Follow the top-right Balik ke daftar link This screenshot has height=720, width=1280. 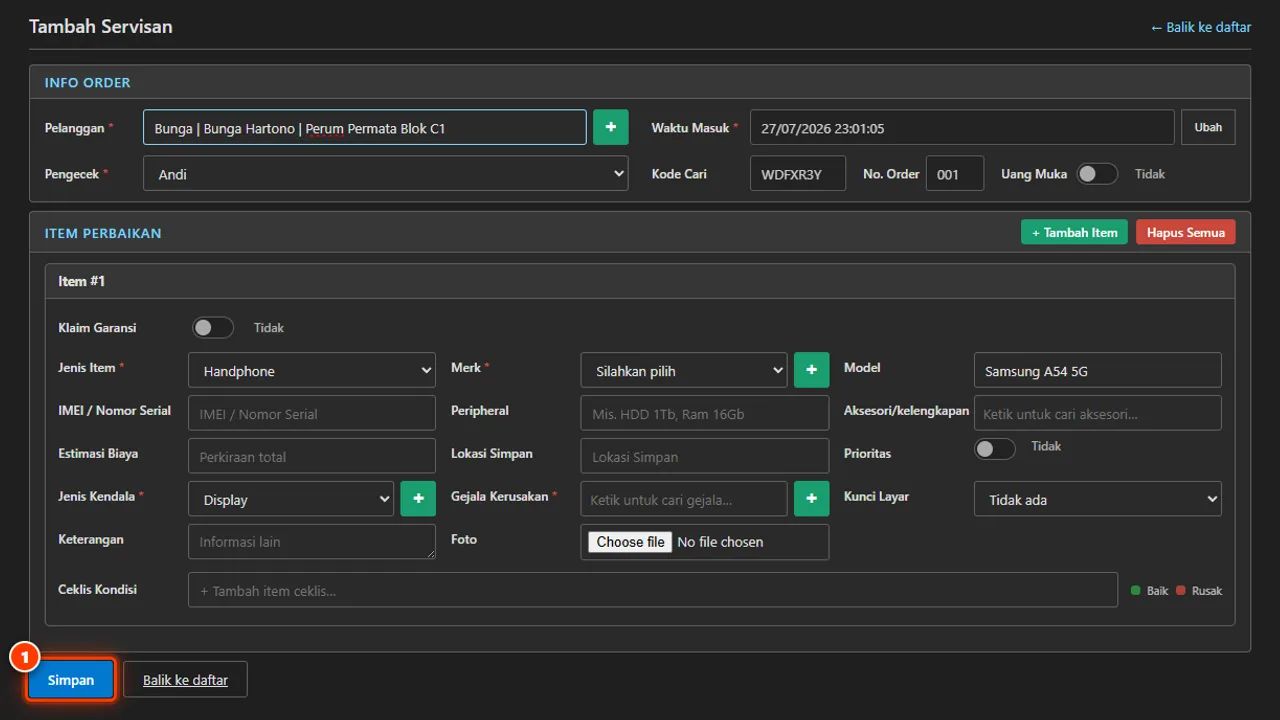click(1201, 27)
